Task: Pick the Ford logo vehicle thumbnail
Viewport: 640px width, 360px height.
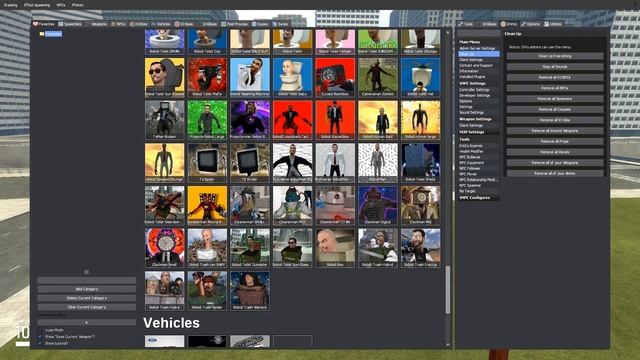Action: [164, 341]
